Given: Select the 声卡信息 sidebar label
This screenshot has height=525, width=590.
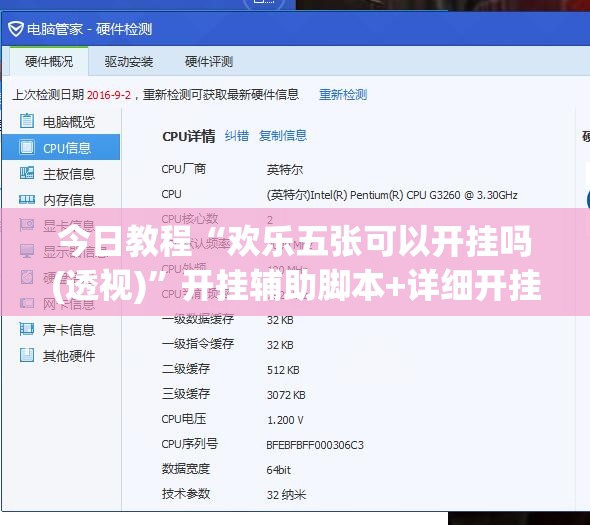Looking at the screenshot, I should [68, 330].
